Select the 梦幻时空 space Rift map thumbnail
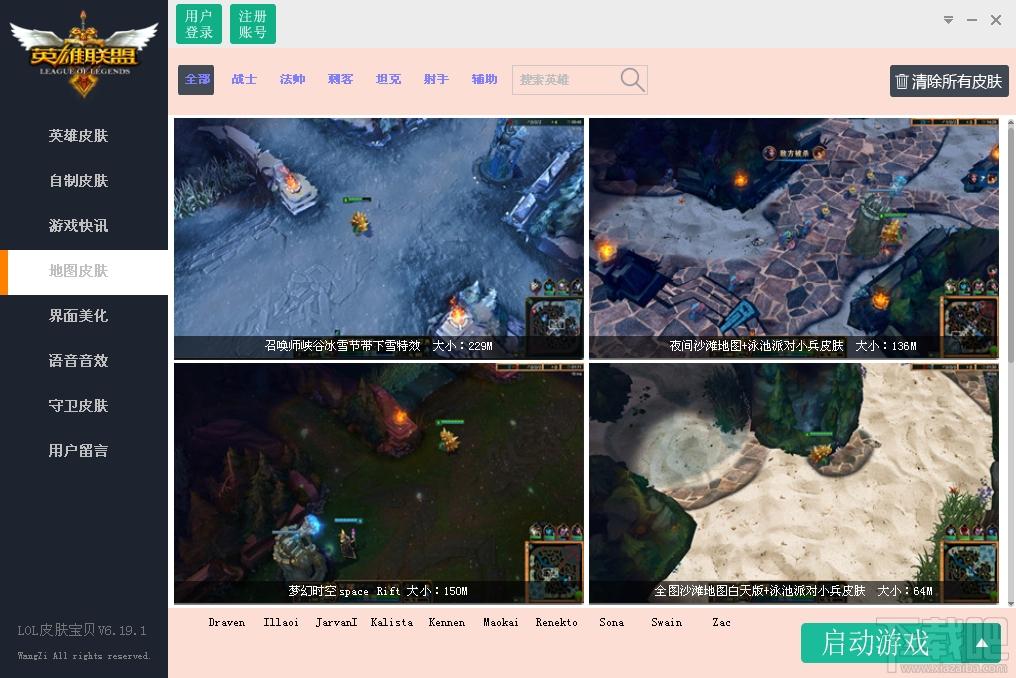The image size is (1016, 678). tap(379, 484)
